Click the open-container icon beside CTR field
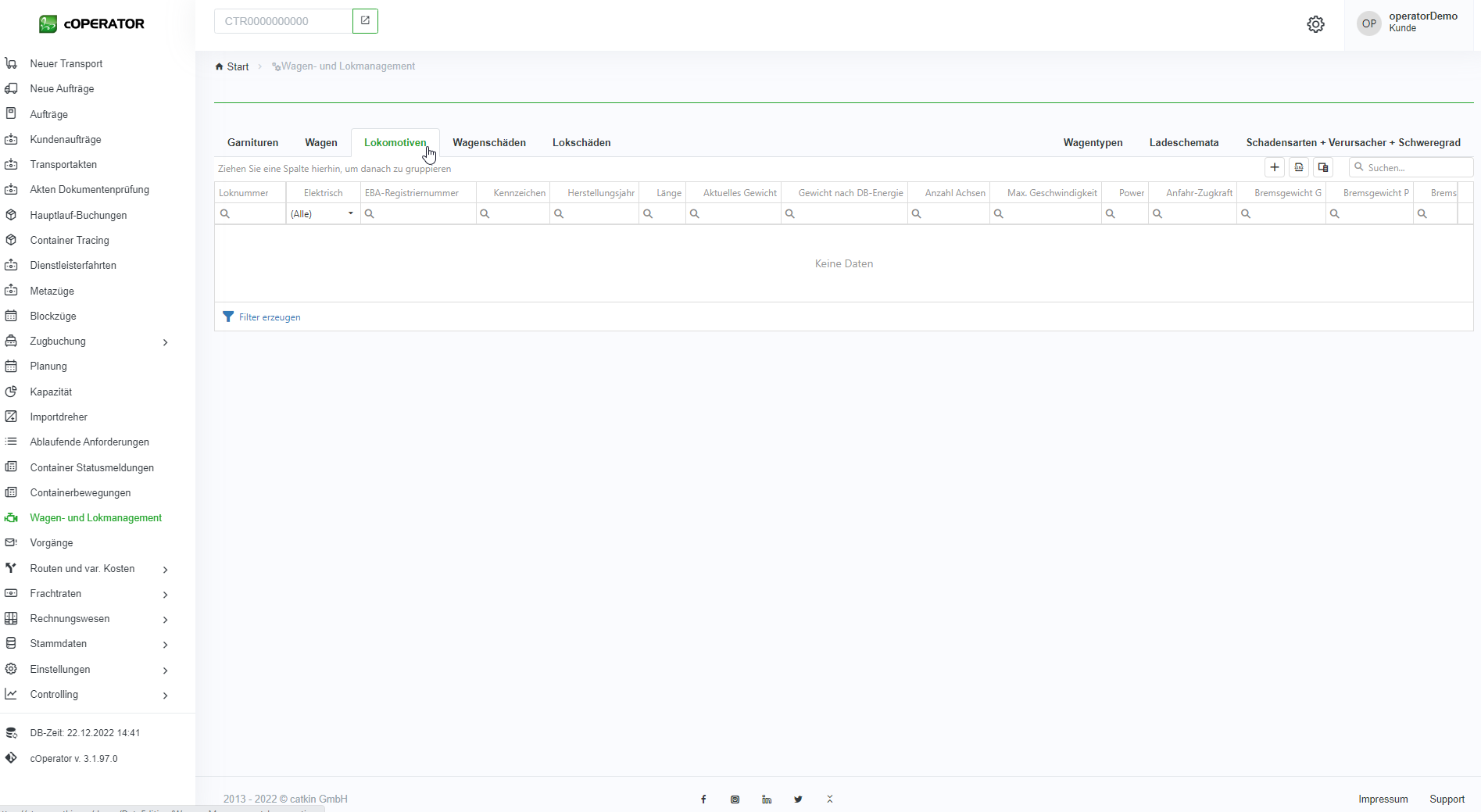 (x=365, y=21)
